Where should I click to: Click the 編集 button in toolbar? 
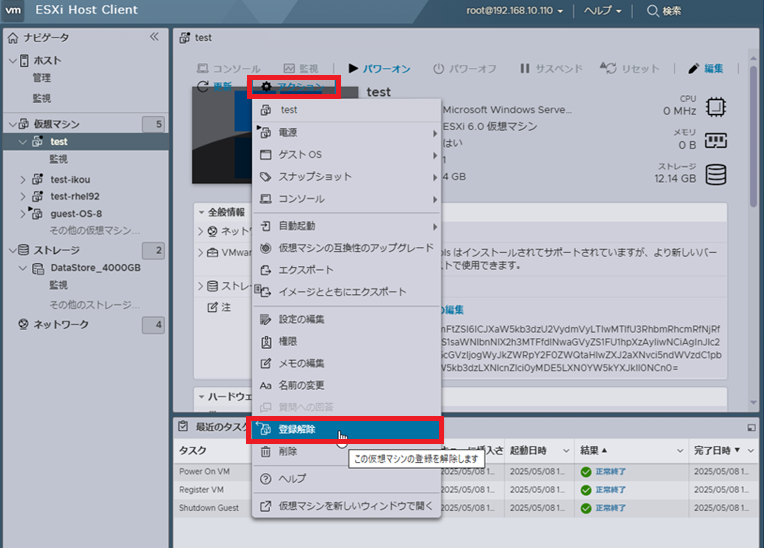click(706, 69)
